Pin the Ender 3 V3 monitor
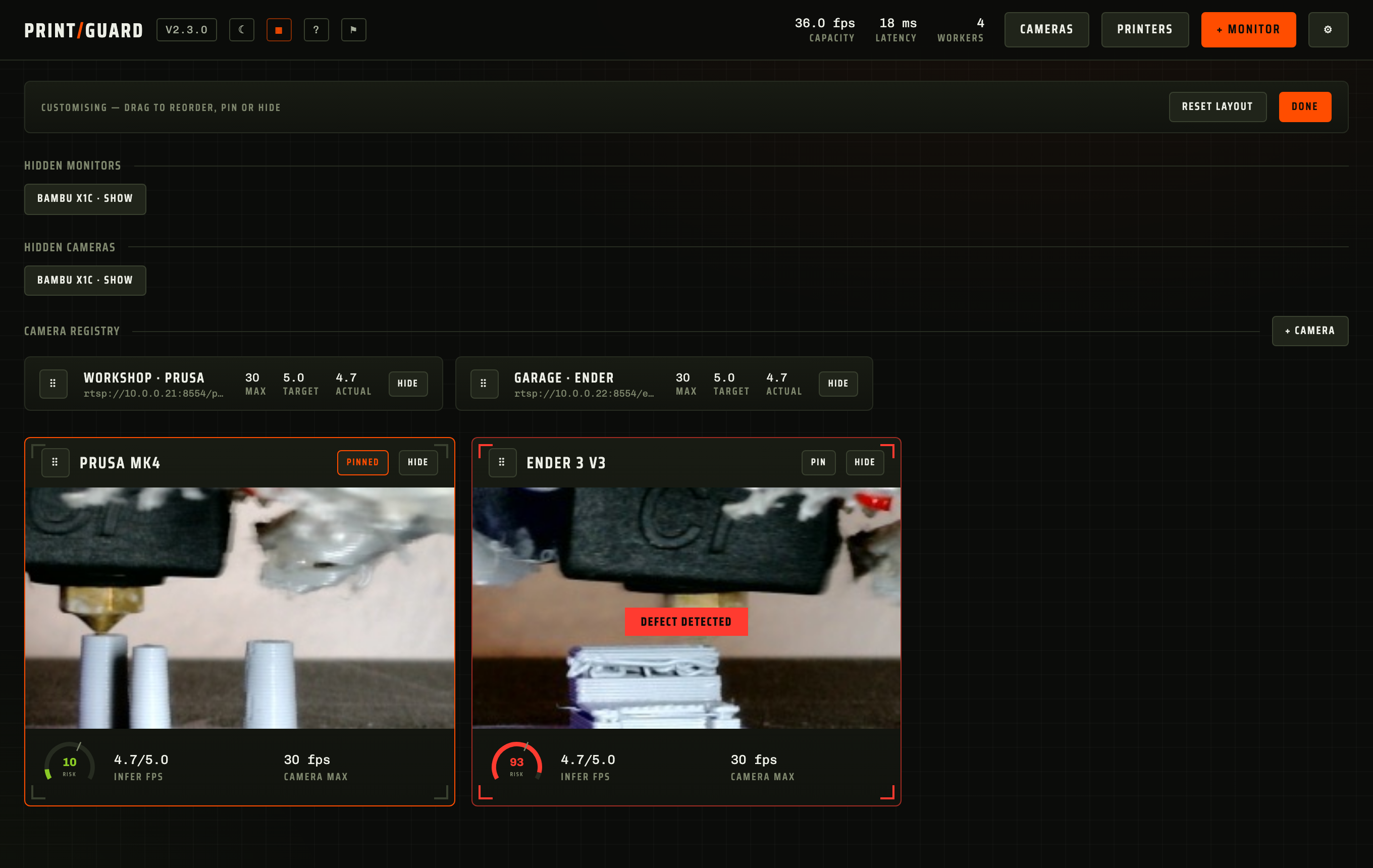This screenshot has width=1373, height=868. 818,462
